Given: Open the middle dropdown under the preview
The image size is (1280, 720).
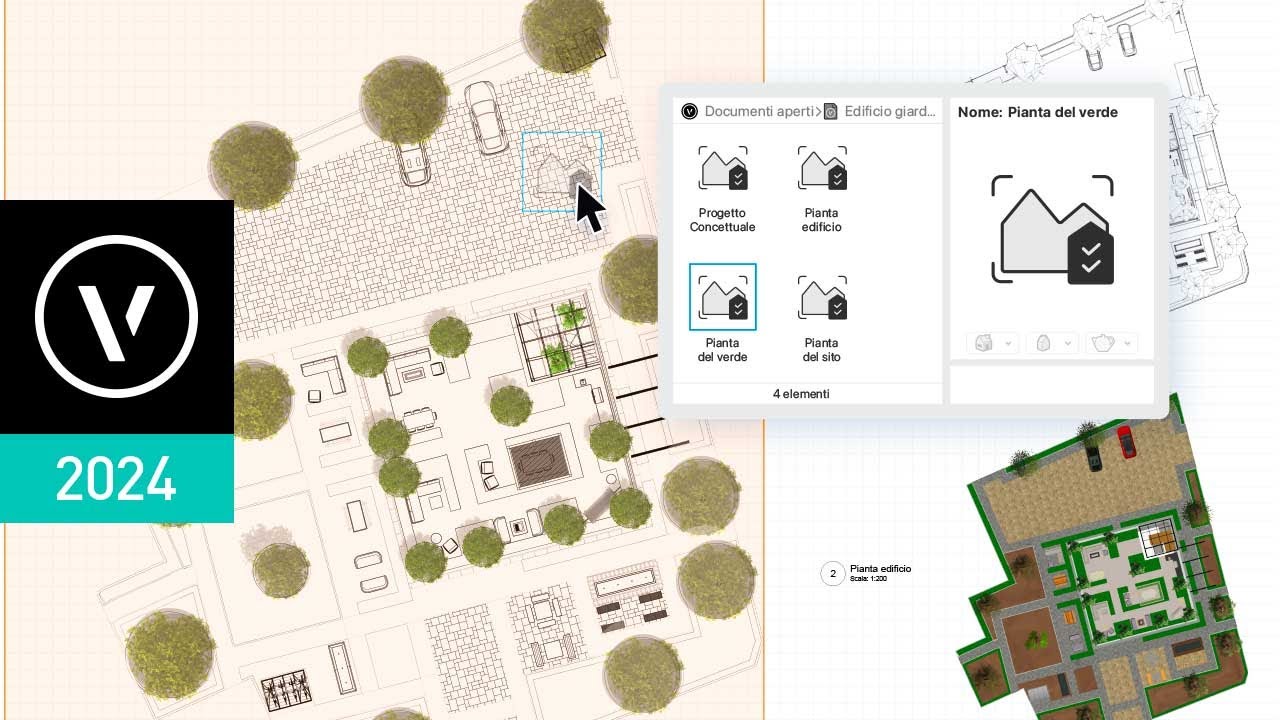Looking at the screenshot, I should (1051, 343).
